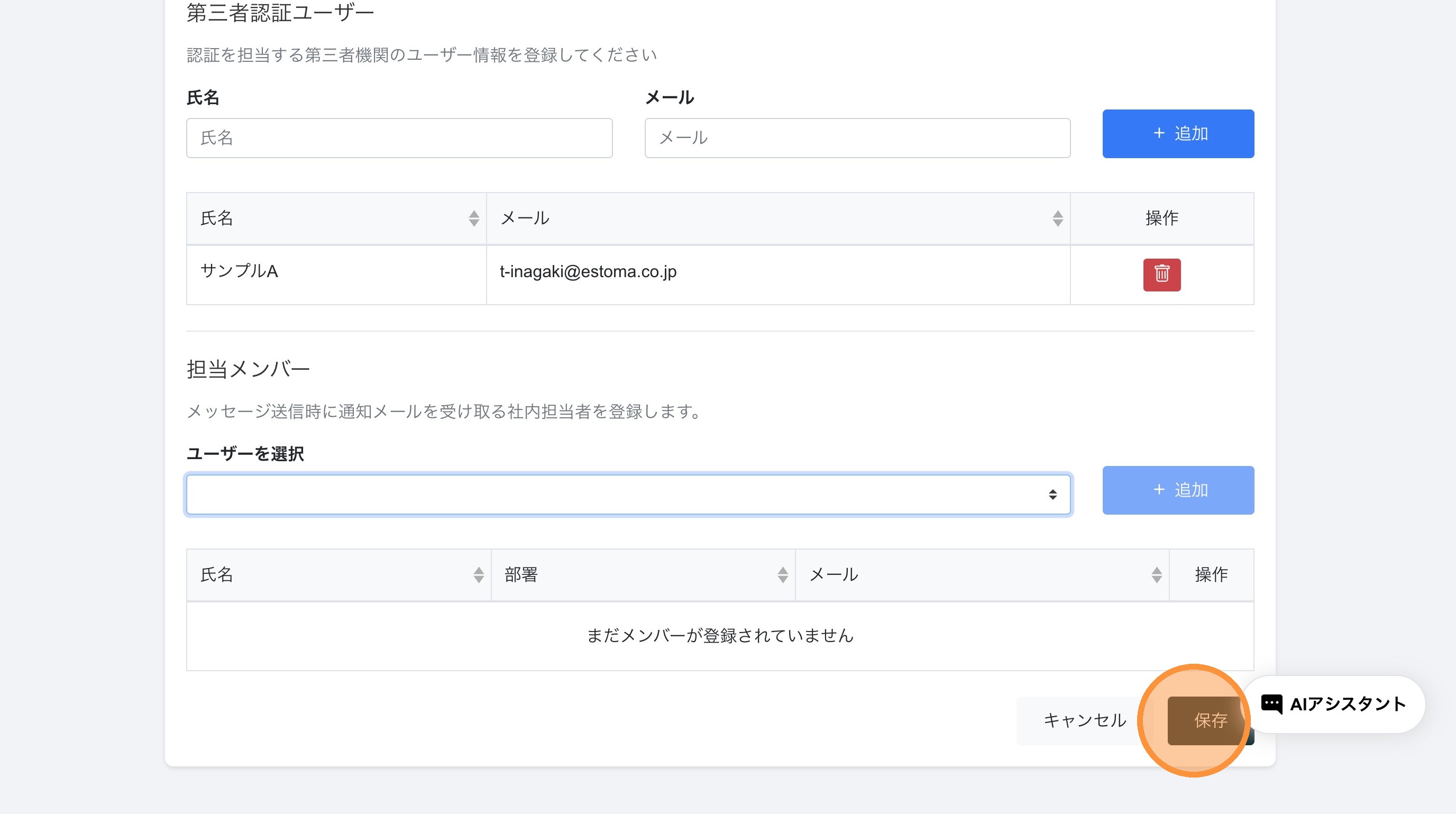Image resolution: width=1456 pixels, height=814 pixels.
Task: Click the キャンセル button
Action: (1084, 720)
